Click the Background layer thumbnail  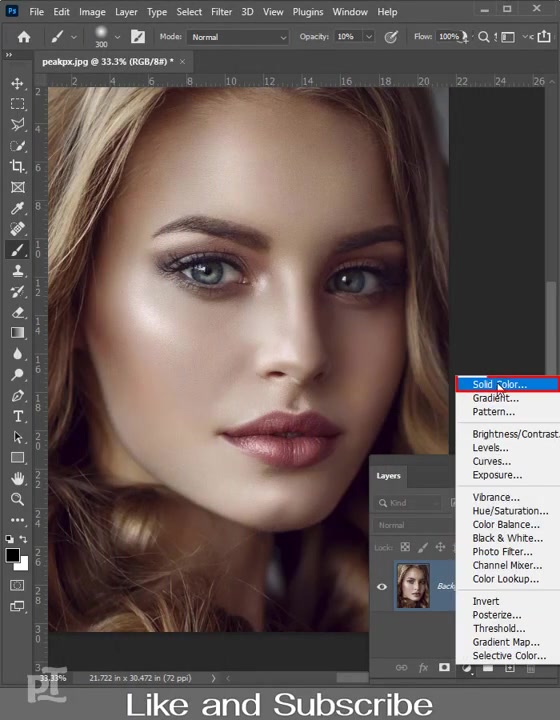(413, 586)
